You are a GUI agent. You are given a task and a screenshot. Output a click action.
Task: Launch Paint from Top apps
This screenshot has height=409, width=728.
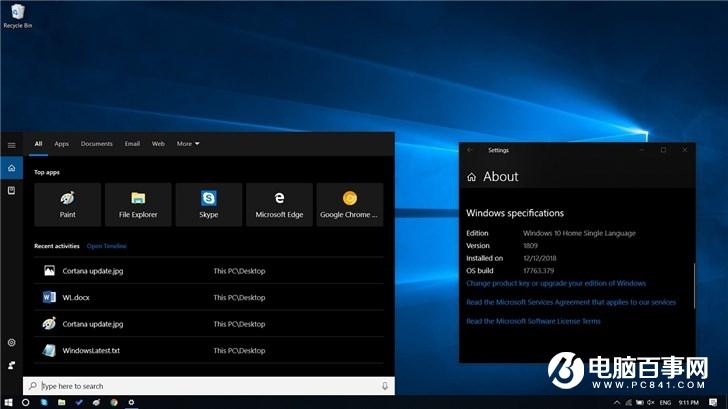67,205
